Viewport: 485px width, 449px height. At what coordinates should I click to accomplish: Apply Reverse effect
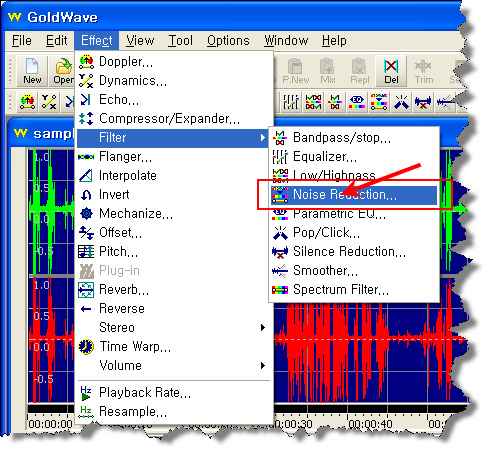pos(175,308)
